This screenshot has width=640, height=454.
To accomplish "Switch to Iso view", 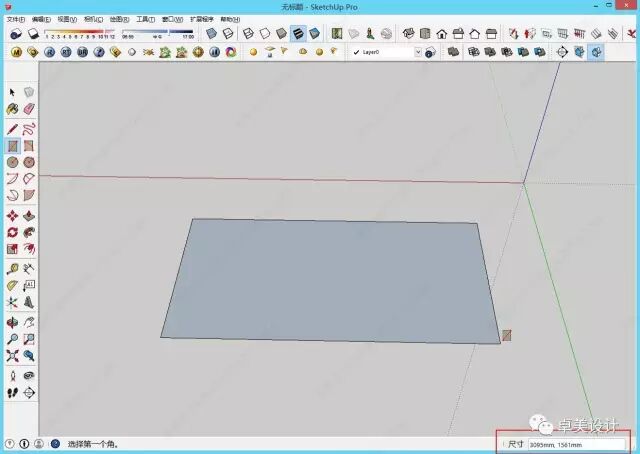I will [408, 33].
